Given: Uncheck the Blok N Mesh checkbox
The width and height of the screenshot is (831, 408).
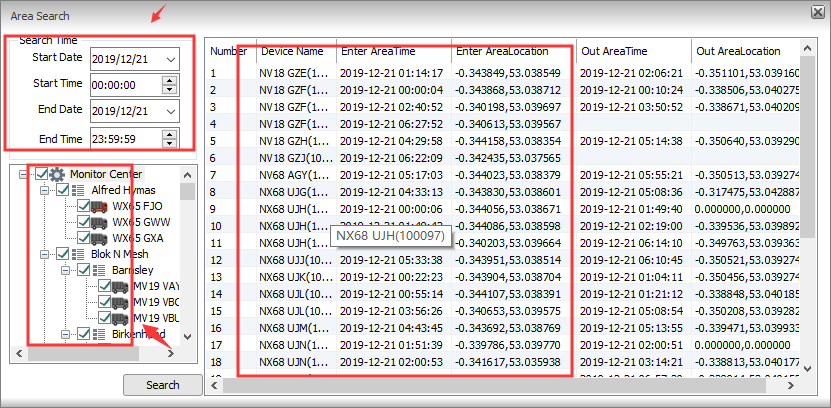Looking at the screenshot, I should click(63, 254).
